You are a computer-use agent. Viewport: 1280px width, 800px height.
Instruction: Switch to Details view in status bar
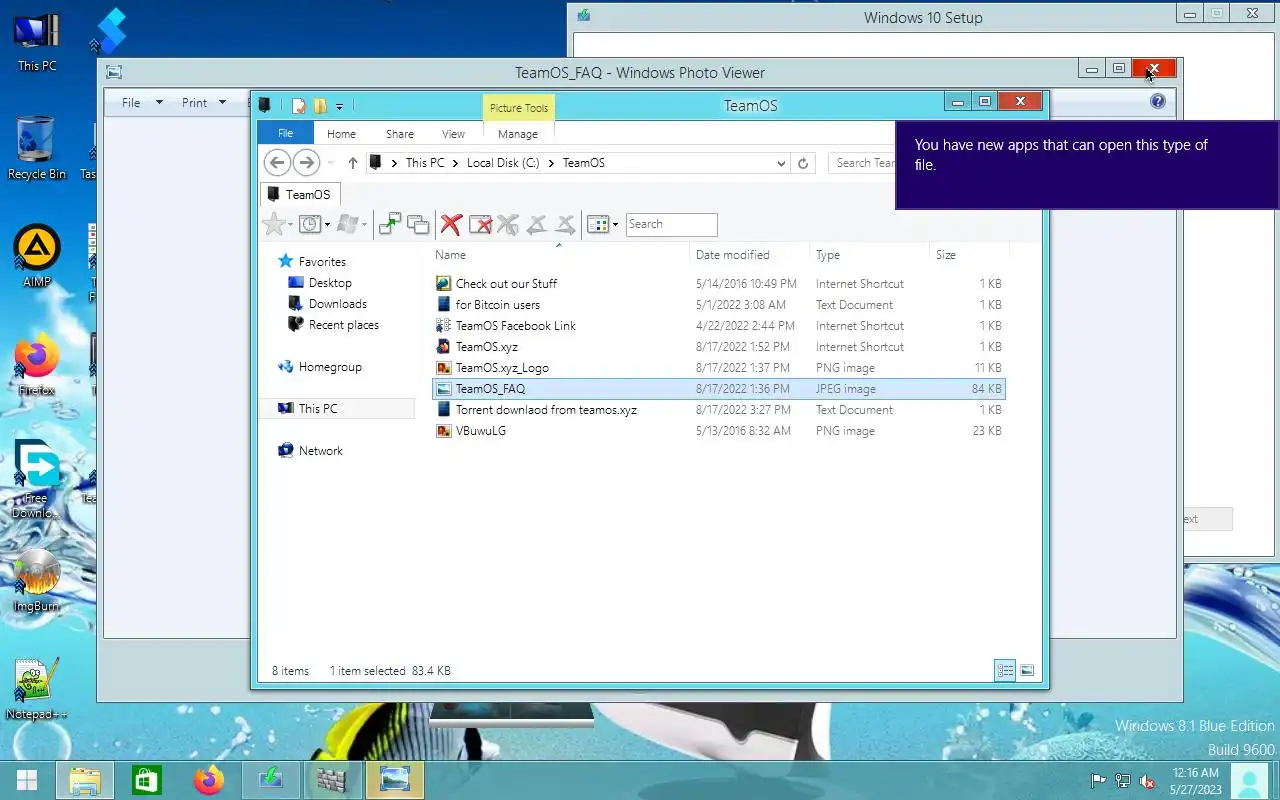click(x=1005, y=671)
